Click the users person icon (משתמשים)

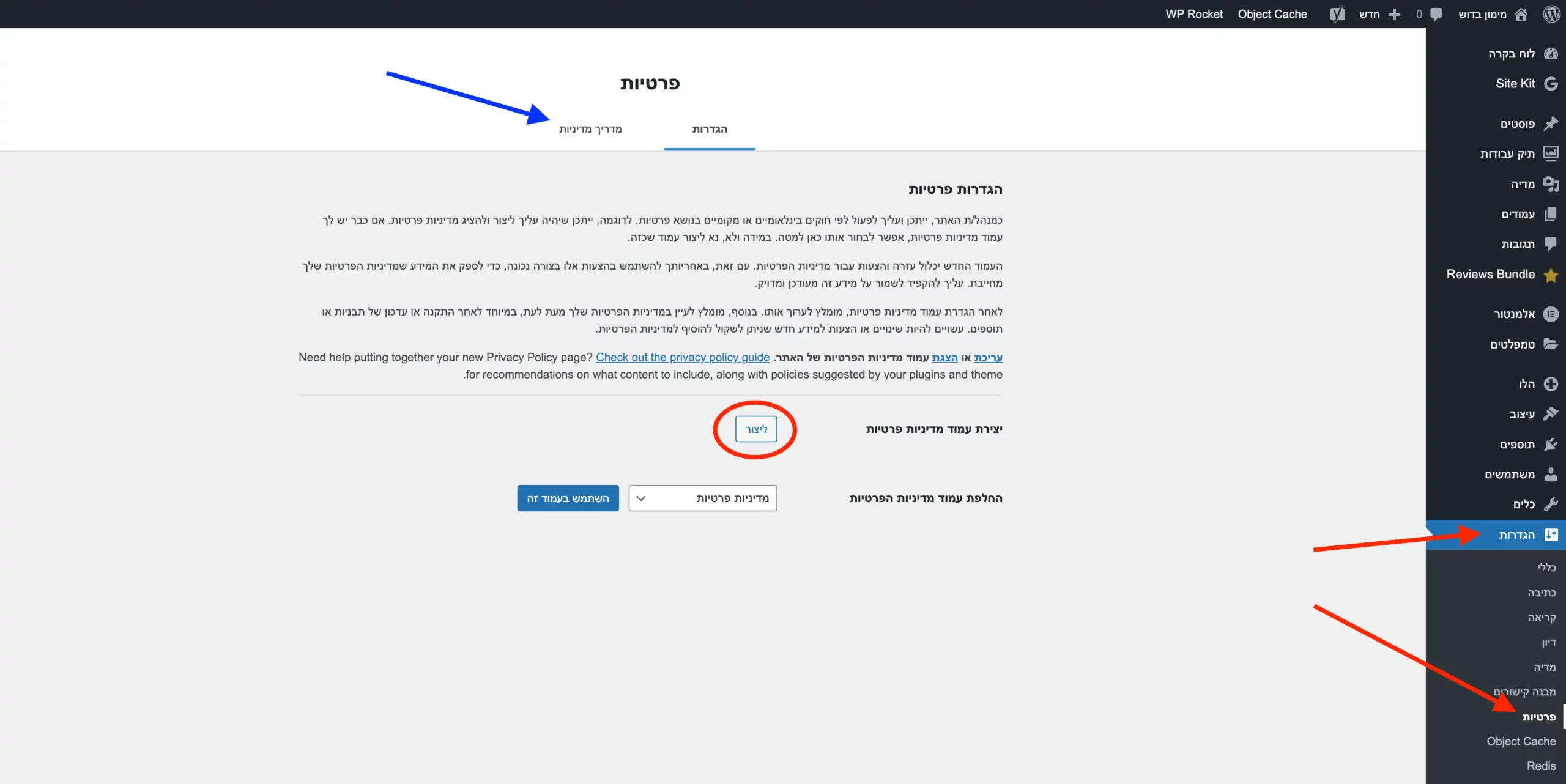click(1551, 474)
